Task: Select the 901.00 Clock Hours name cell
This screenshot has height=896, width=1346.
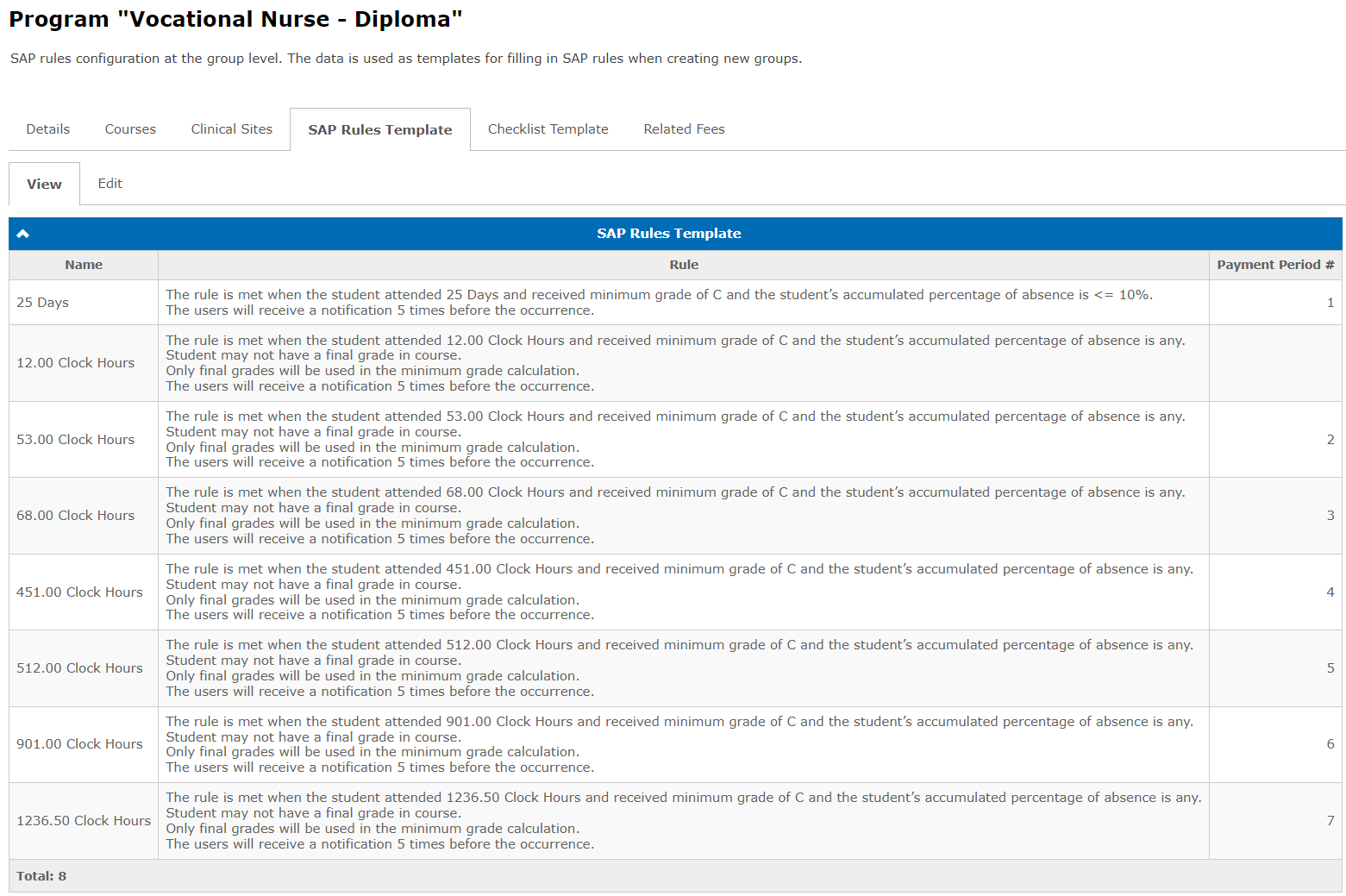Action: [84, 744]
